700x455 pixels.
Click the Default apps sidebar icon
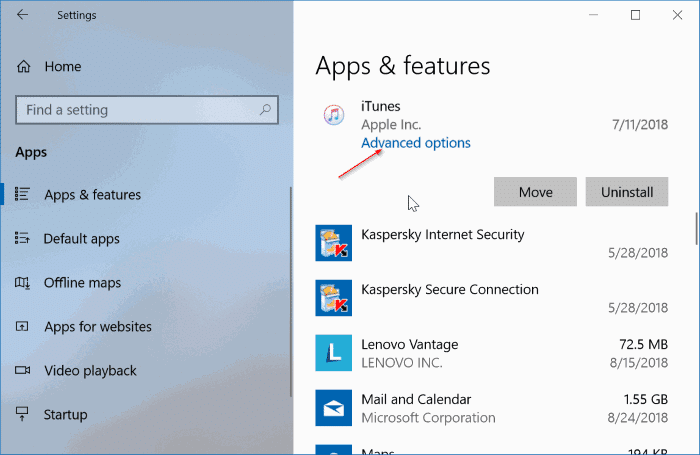coord(22,238)
